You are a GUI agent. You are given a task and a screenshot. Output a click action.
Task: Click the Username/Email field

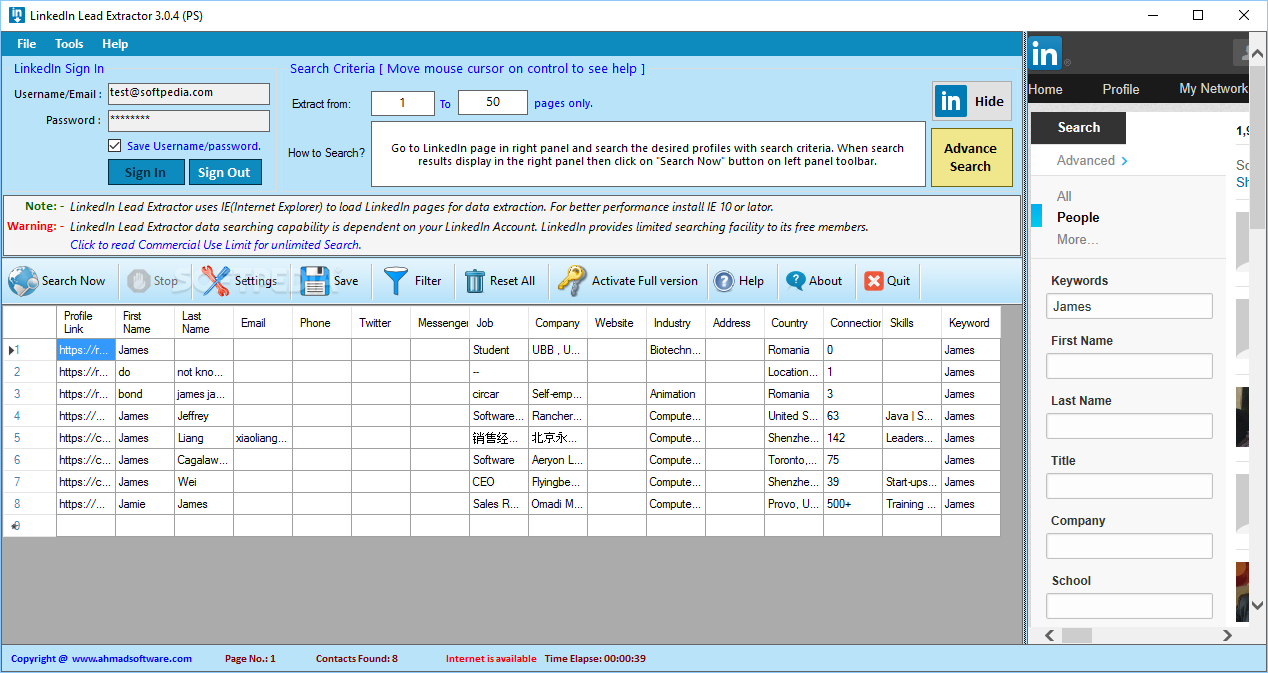(x=189, y=93)
